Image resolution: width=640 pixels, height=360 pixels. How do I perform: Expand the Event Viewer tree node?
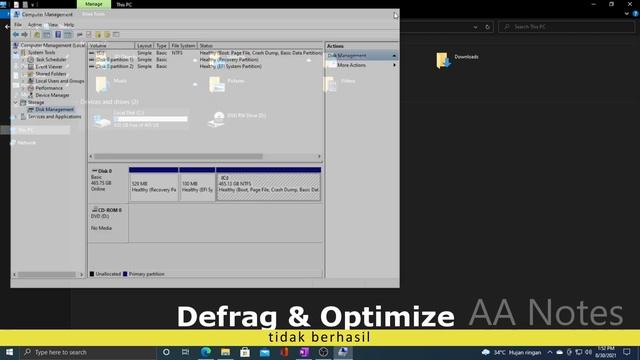pyautogui.click(x=23, y=67)
